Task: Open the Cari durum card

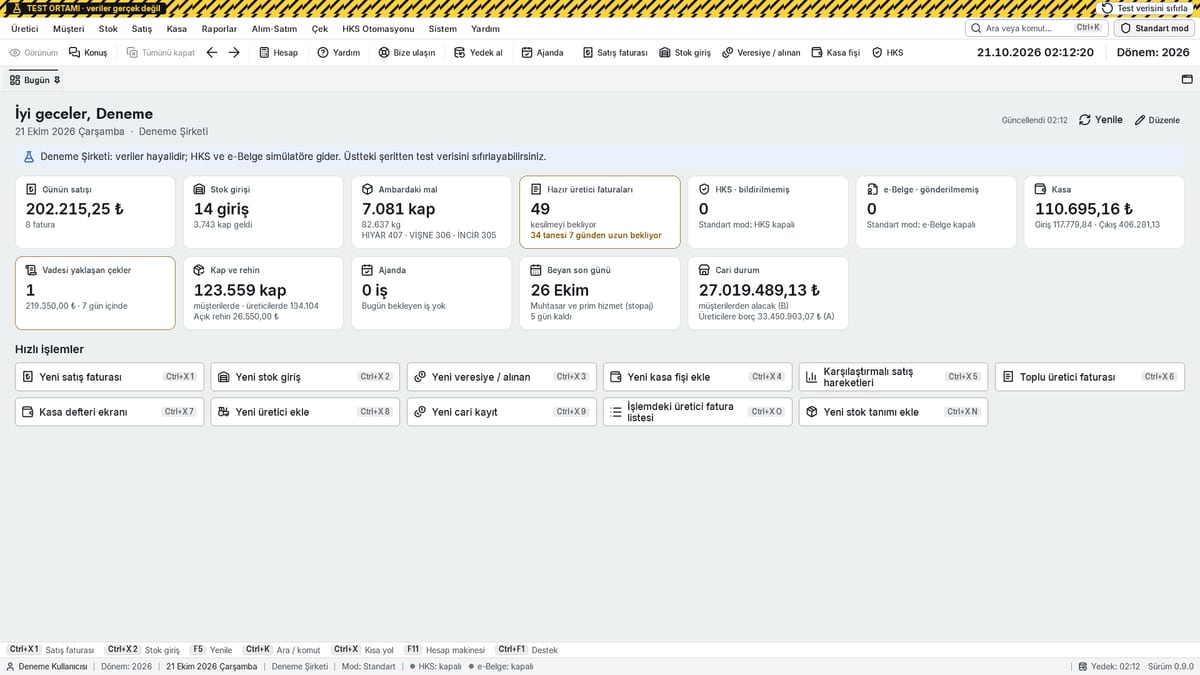Action: click(768, 293)
